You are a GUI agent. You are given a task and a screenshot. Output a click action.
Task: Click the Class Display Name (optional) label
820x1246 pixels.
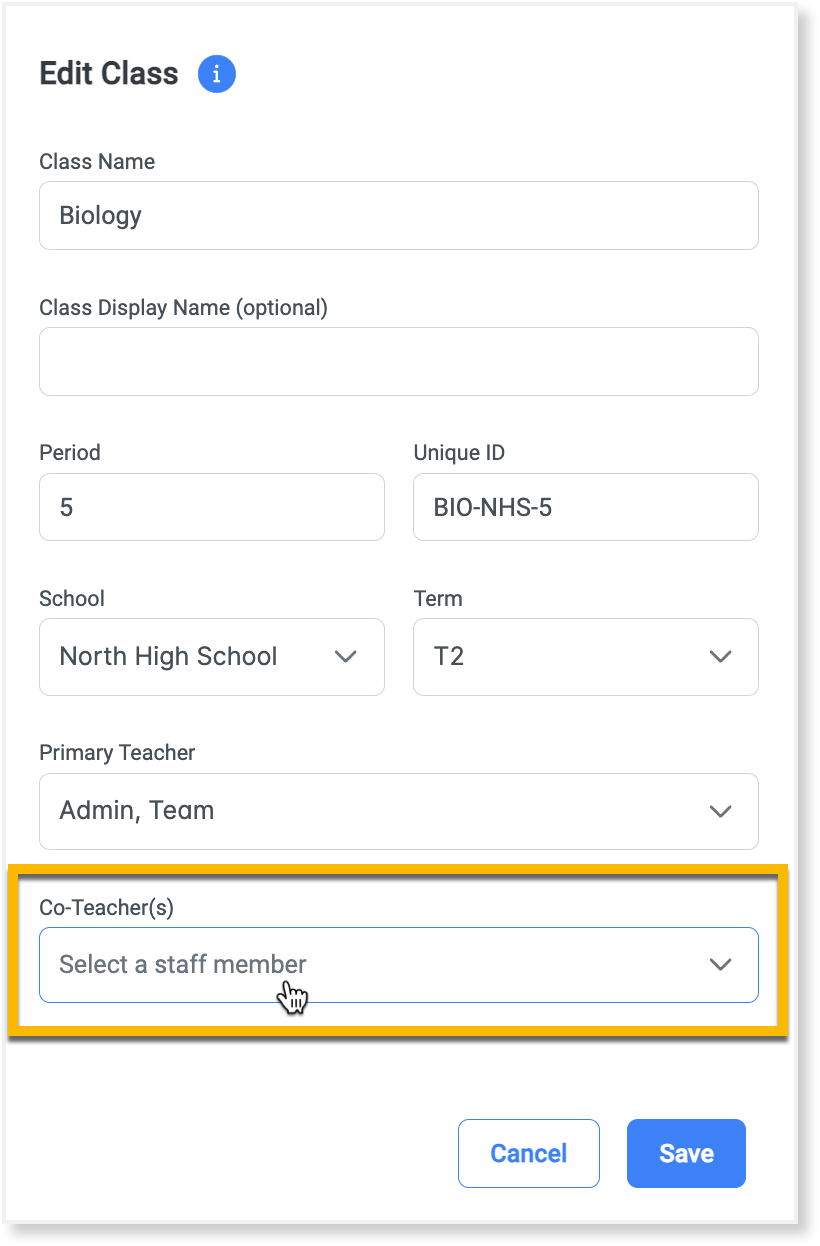pos(183,308)
